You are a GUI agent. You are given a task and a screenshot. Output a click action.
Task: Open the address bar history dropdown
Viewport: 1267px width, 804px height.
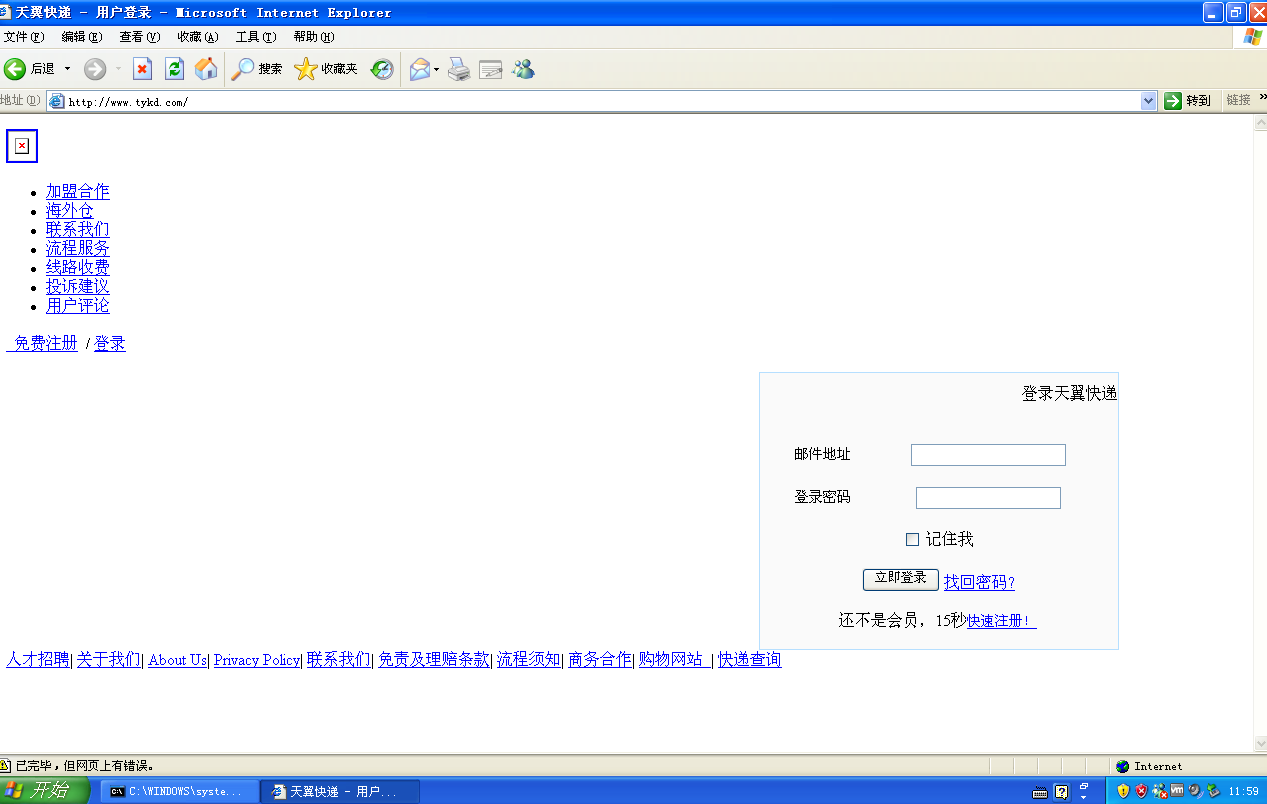(x=1148, y=100)
